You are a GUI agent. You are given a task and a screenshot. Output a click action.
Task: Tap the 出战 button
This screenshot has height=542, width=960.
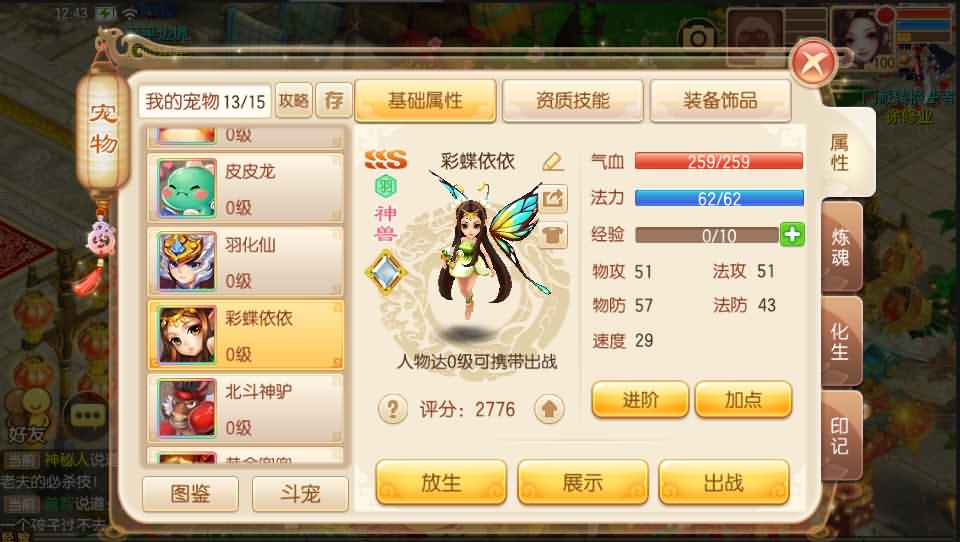(x=724, y=483)
